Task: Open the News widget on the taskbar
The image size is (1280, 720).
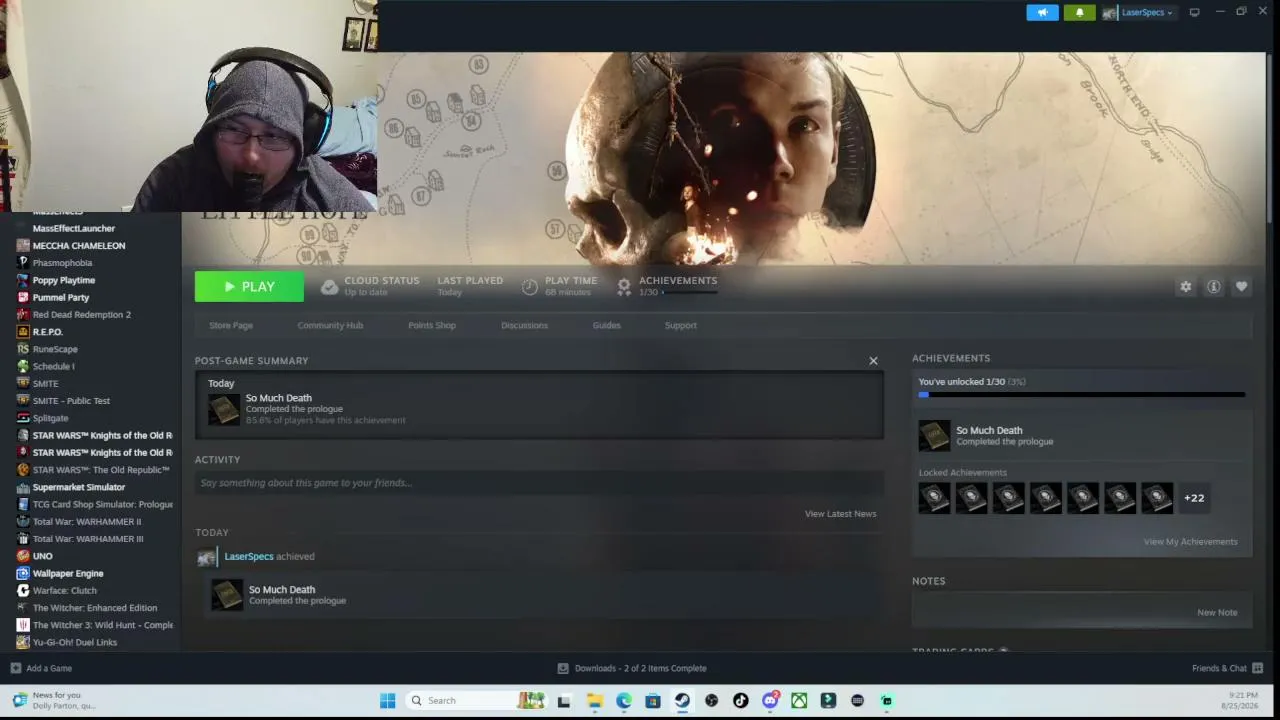Action: [55, 700]
